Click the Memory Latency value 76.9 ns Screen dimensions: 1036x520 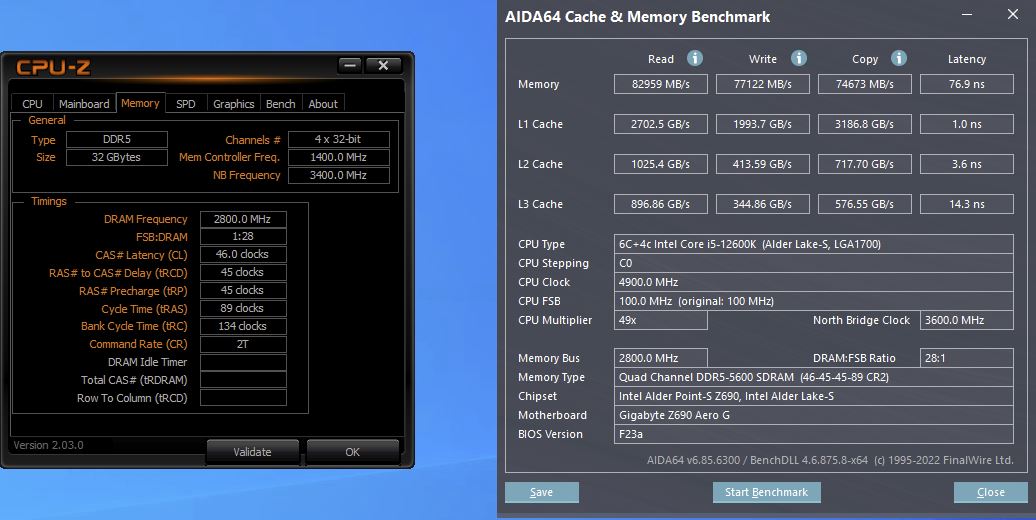click(x=967, y=84)
